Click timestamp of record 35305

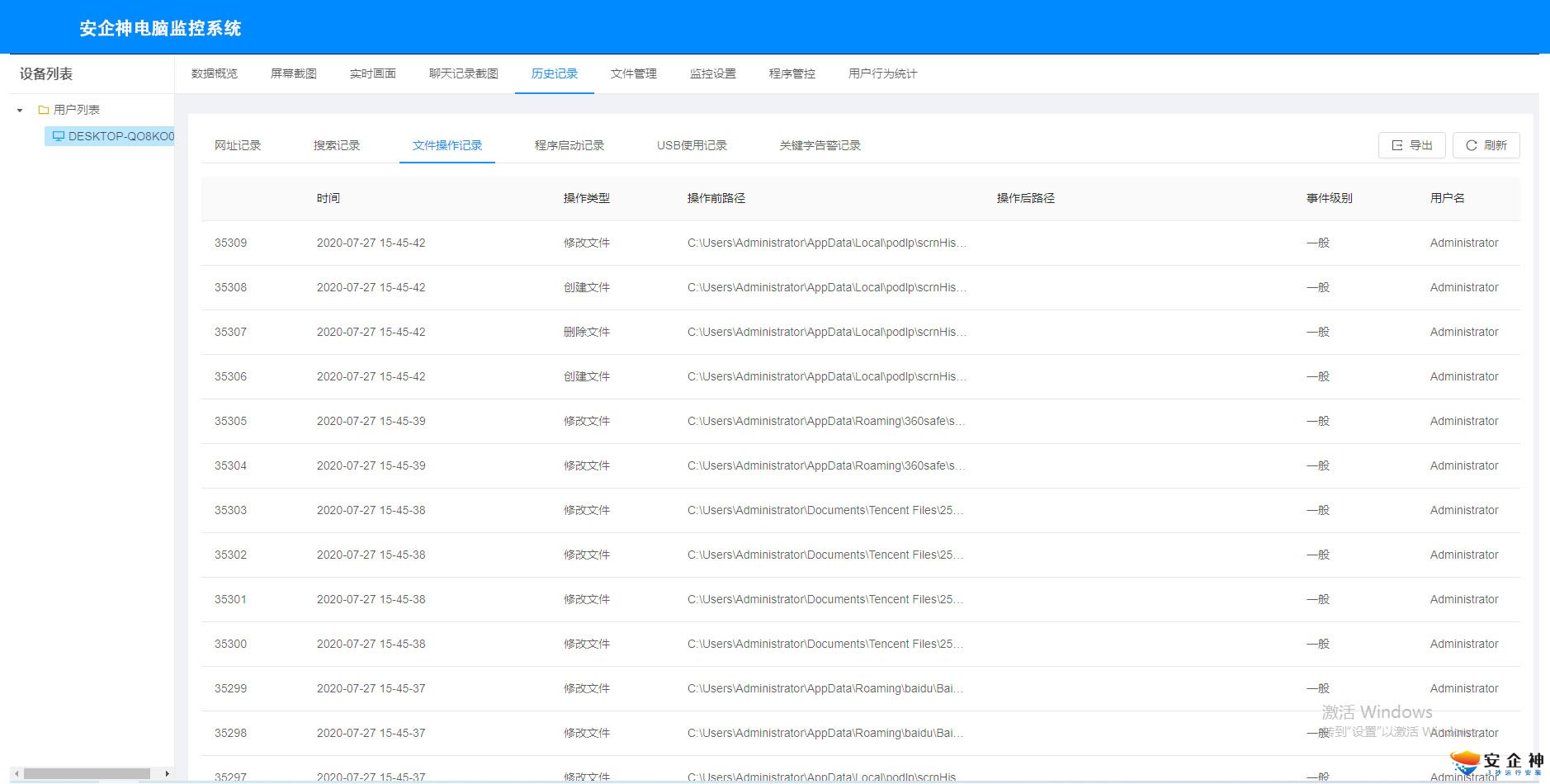(x=371, y=421)
